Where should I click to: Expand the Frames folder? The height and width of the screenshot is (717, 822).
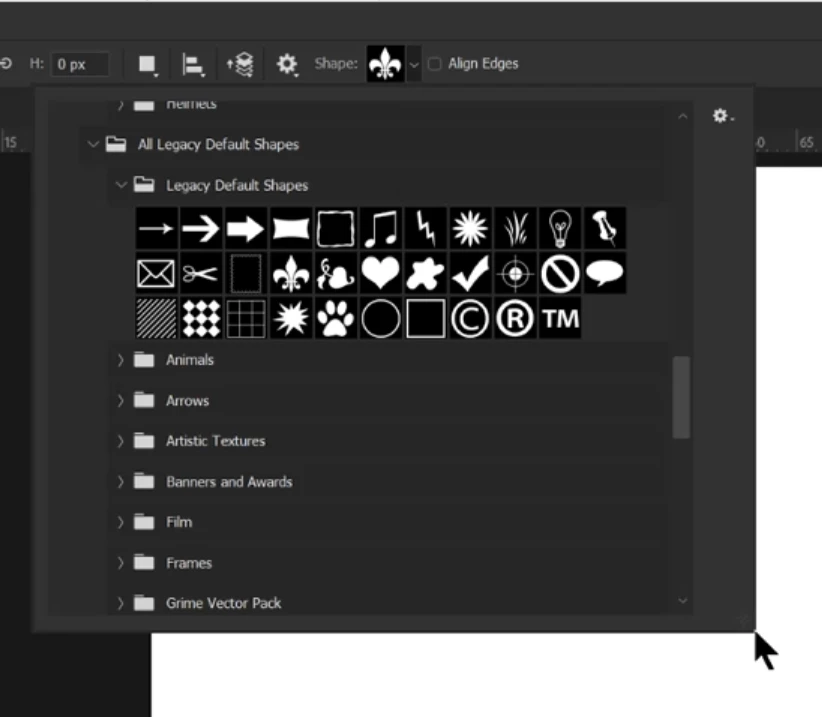coord(121,563)
